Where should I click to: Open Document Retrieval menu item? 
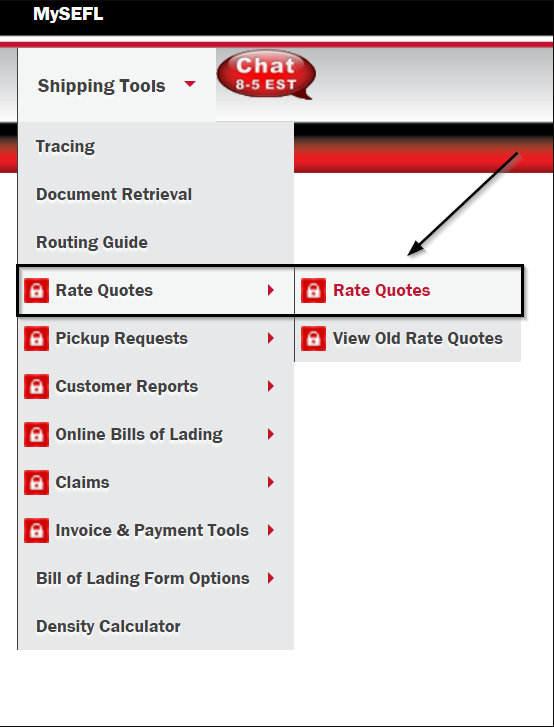coord(114,194)
